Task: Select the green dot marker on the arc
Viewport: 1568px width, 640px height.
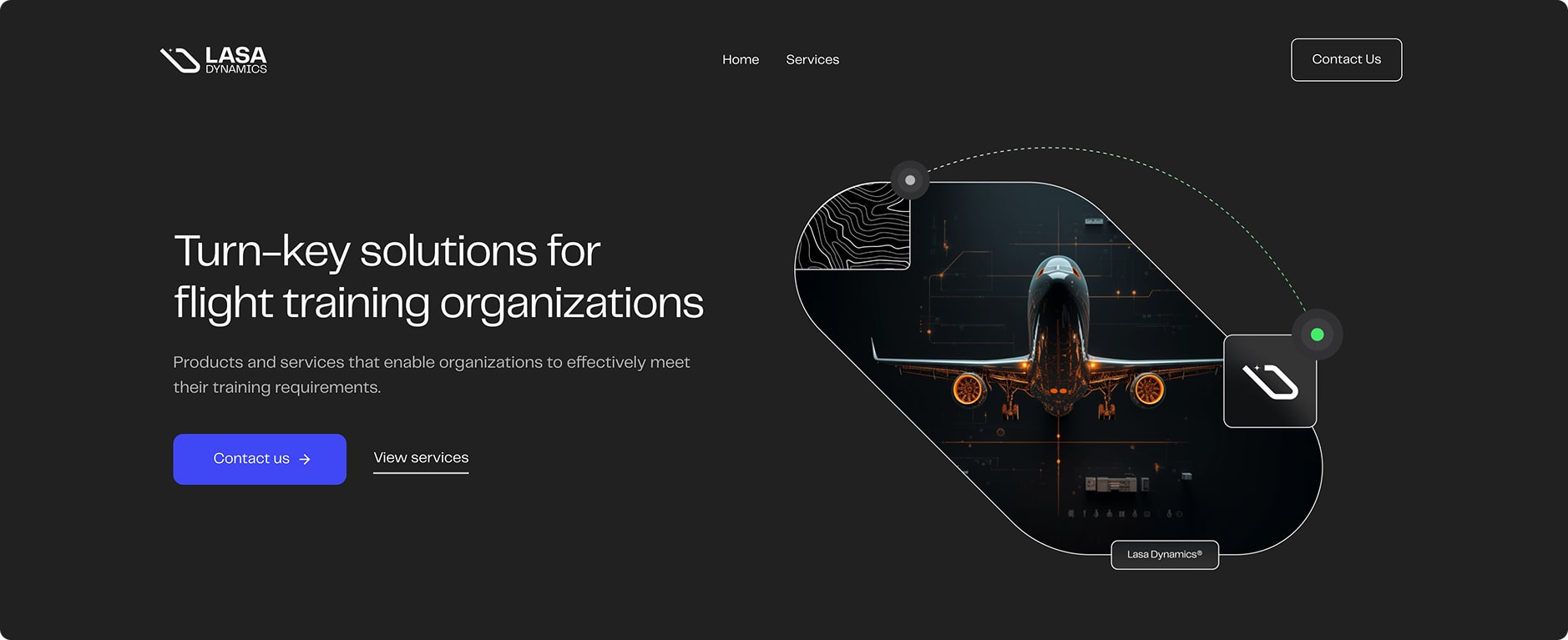Action: 1317,335
